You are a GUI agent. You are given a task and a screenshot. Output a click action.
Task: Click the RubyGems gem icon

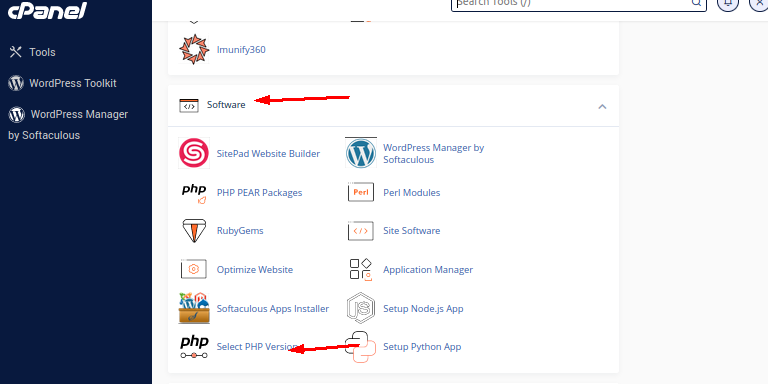(x=194, y=231)
